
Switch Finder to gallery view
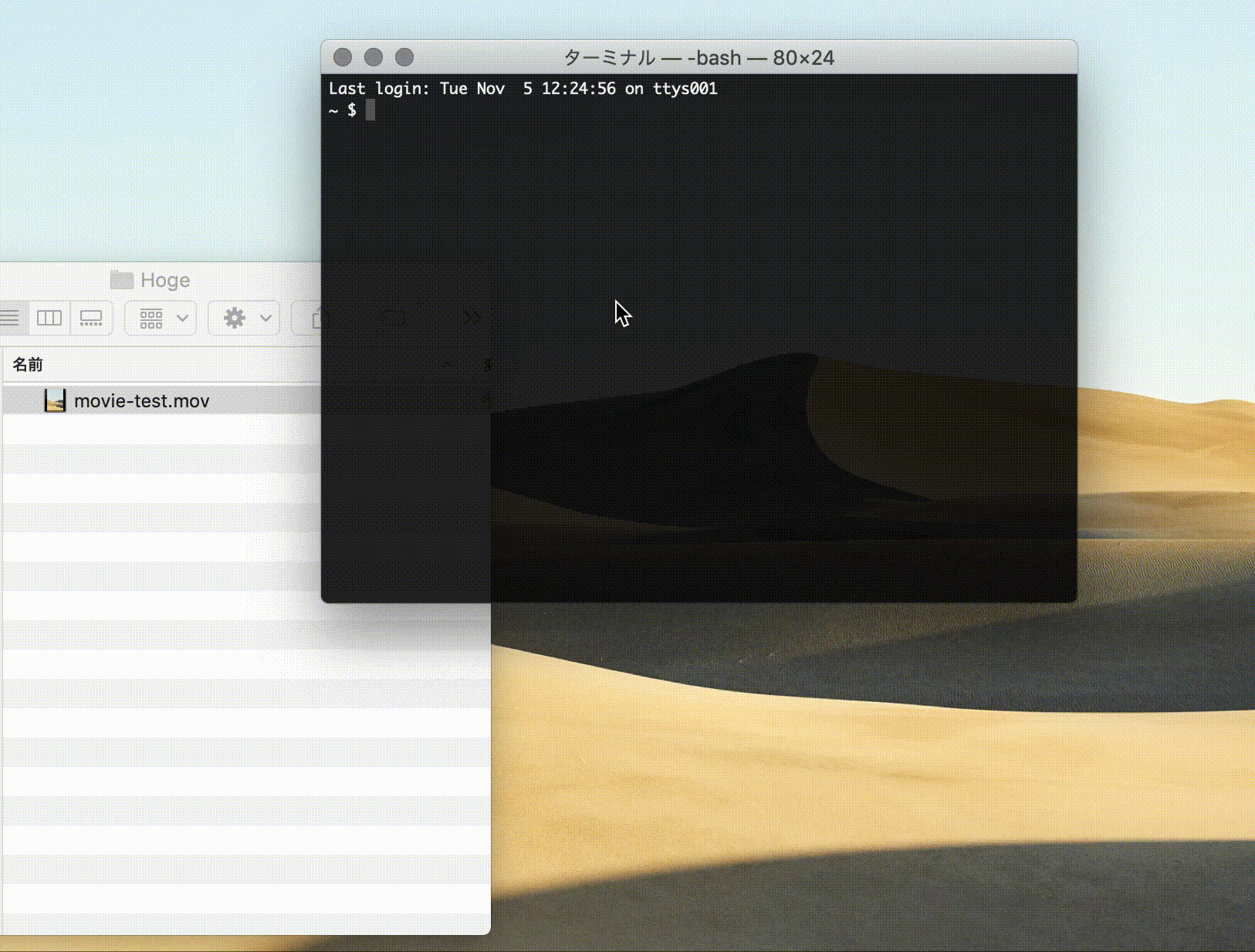click(x=91, y=318)
